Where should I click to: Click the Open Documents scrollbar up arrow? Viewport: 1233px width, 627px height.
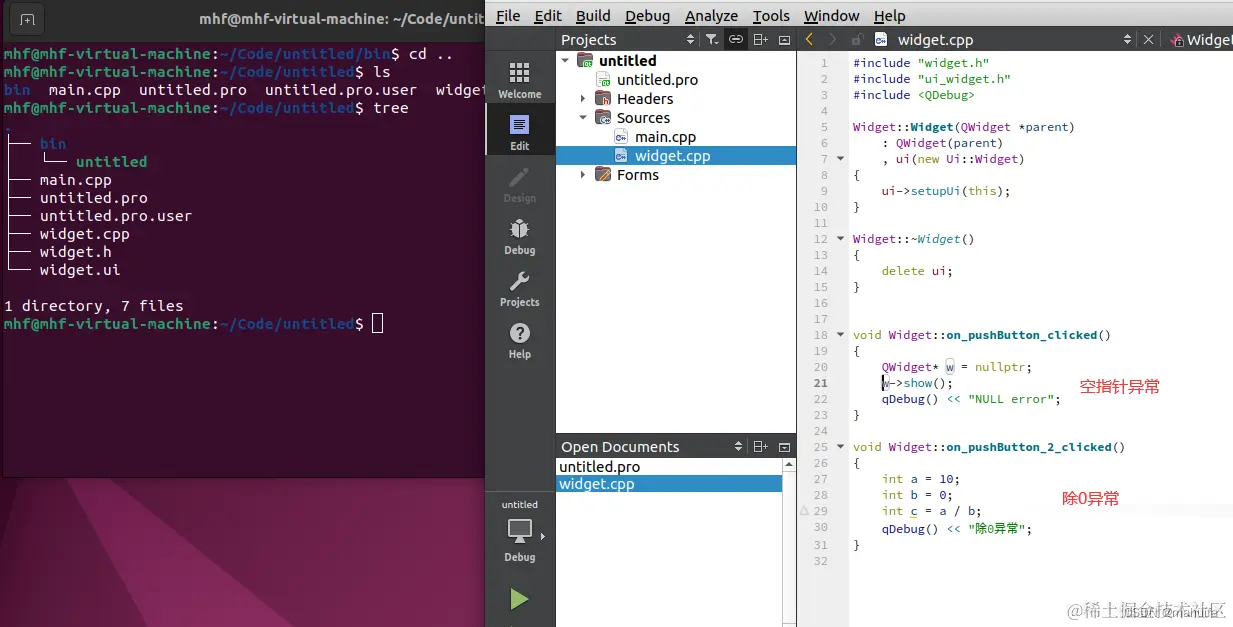[x=789, y=465]
